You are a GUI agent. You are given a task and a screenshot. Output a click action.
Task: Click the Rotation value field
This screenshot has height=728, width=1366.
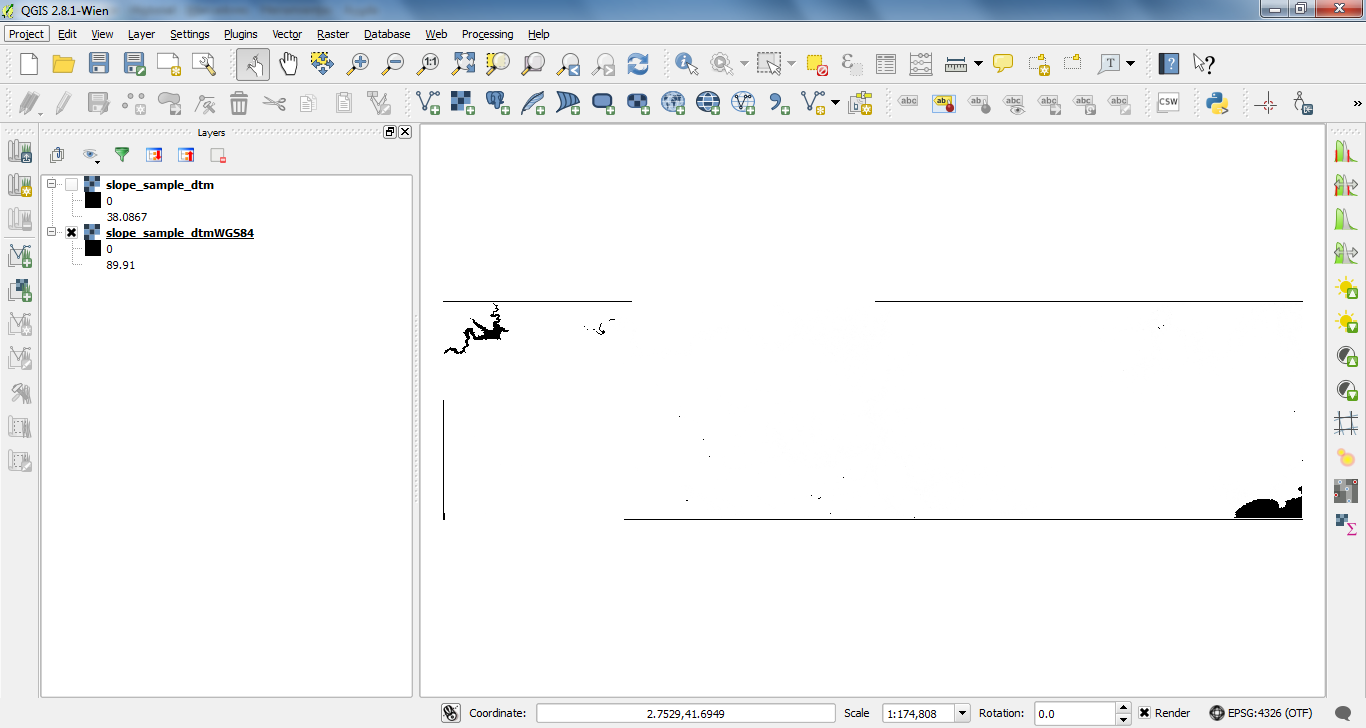(x=1074, y=713)
